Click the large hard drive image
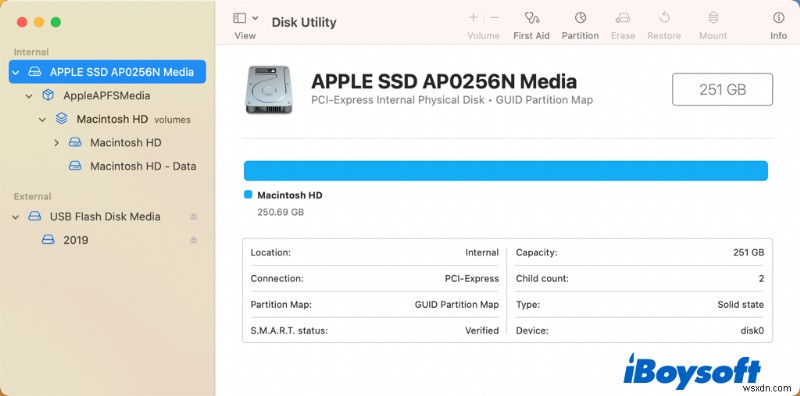The image size is (800, 396). 269,89
